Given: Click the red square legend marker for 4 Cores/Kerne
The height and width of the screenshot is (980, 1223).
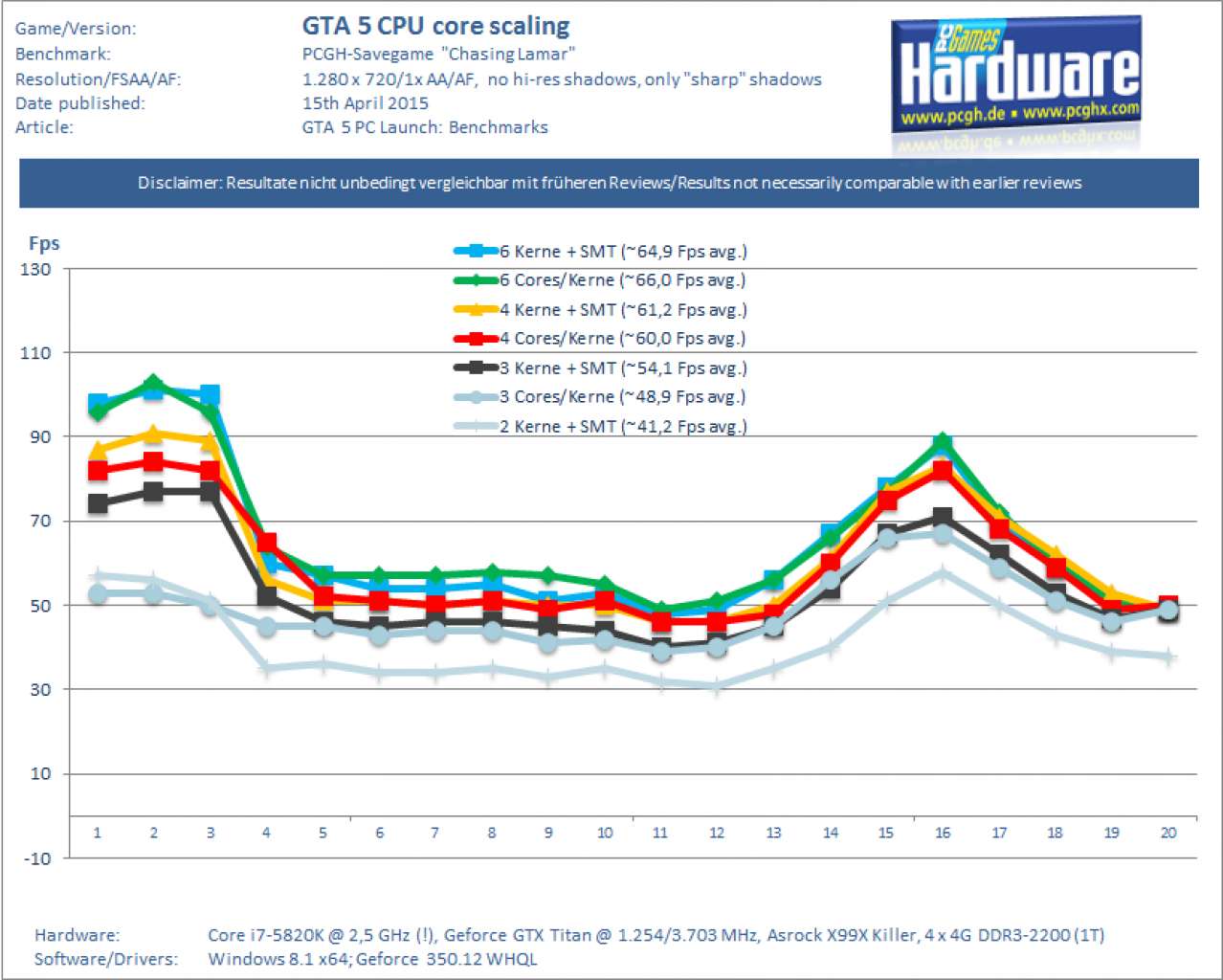Looking at the screenshot, I should tap(476, 339).
